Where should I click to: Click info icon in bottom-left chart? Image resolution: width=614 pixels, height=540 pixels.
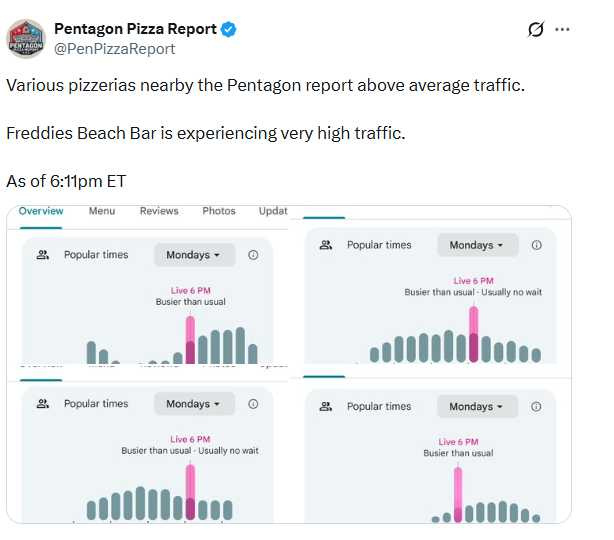[253, 404]
